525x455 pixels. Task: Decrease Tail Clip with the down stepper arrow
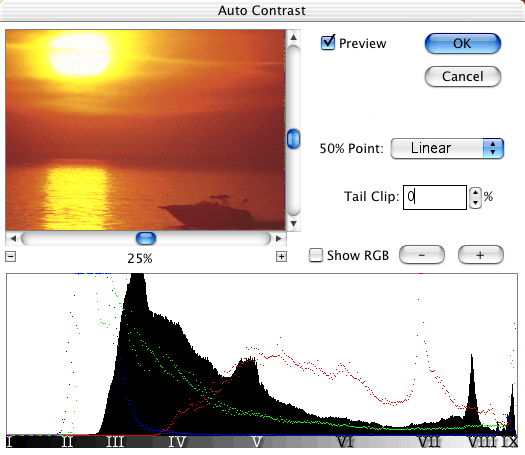475,203
